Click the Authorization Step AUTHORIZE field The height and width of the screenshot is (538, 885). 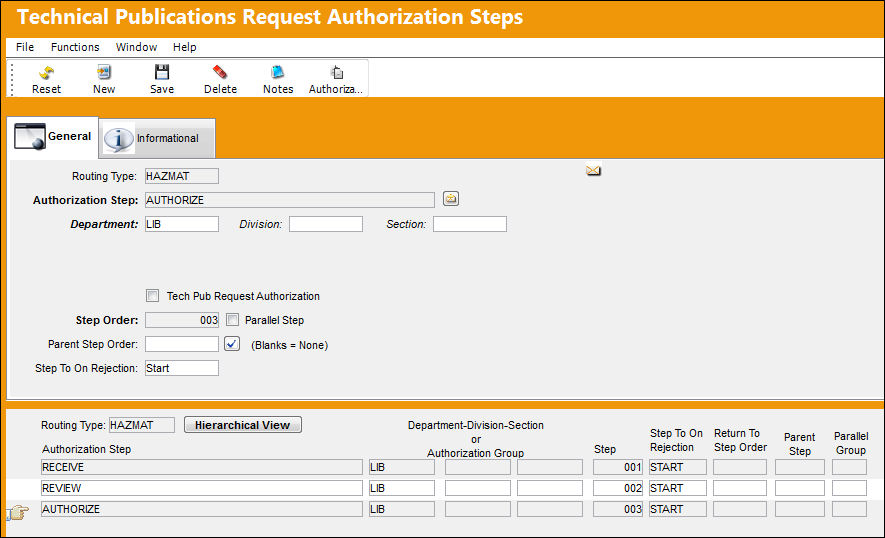pyautogui.click(x=290, y=200)
